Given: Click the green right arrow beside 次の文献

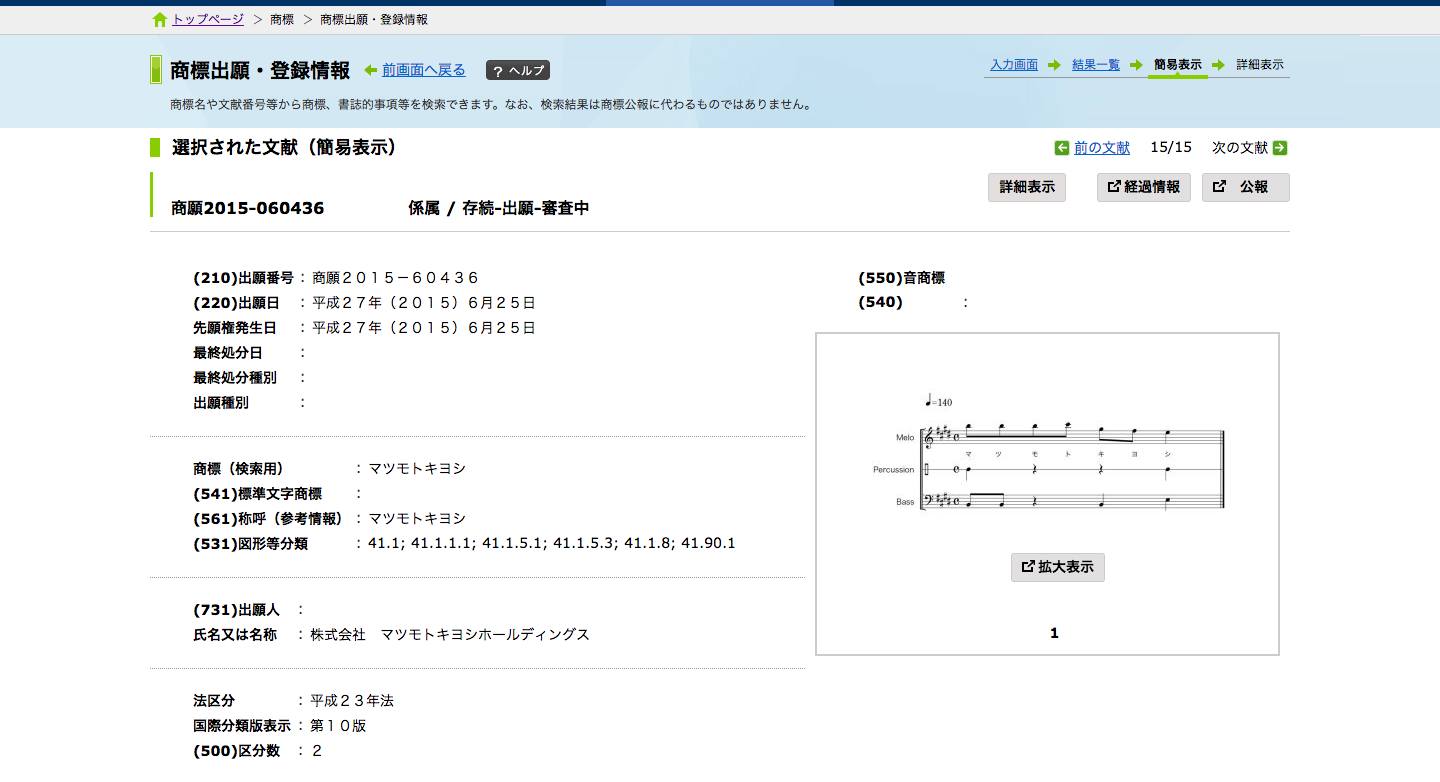Looking at the screenshot, I should pos(1281,147).
